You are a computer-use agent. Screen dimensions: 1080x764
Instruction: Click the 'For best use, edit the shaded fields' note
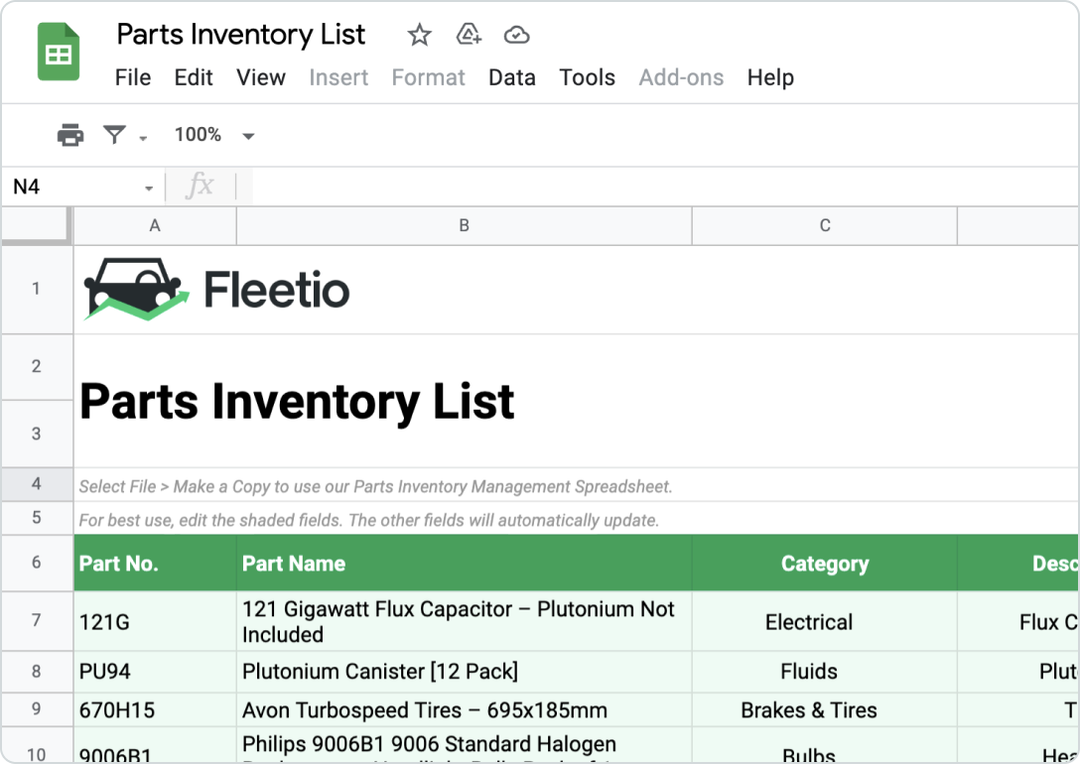point(368,520)
